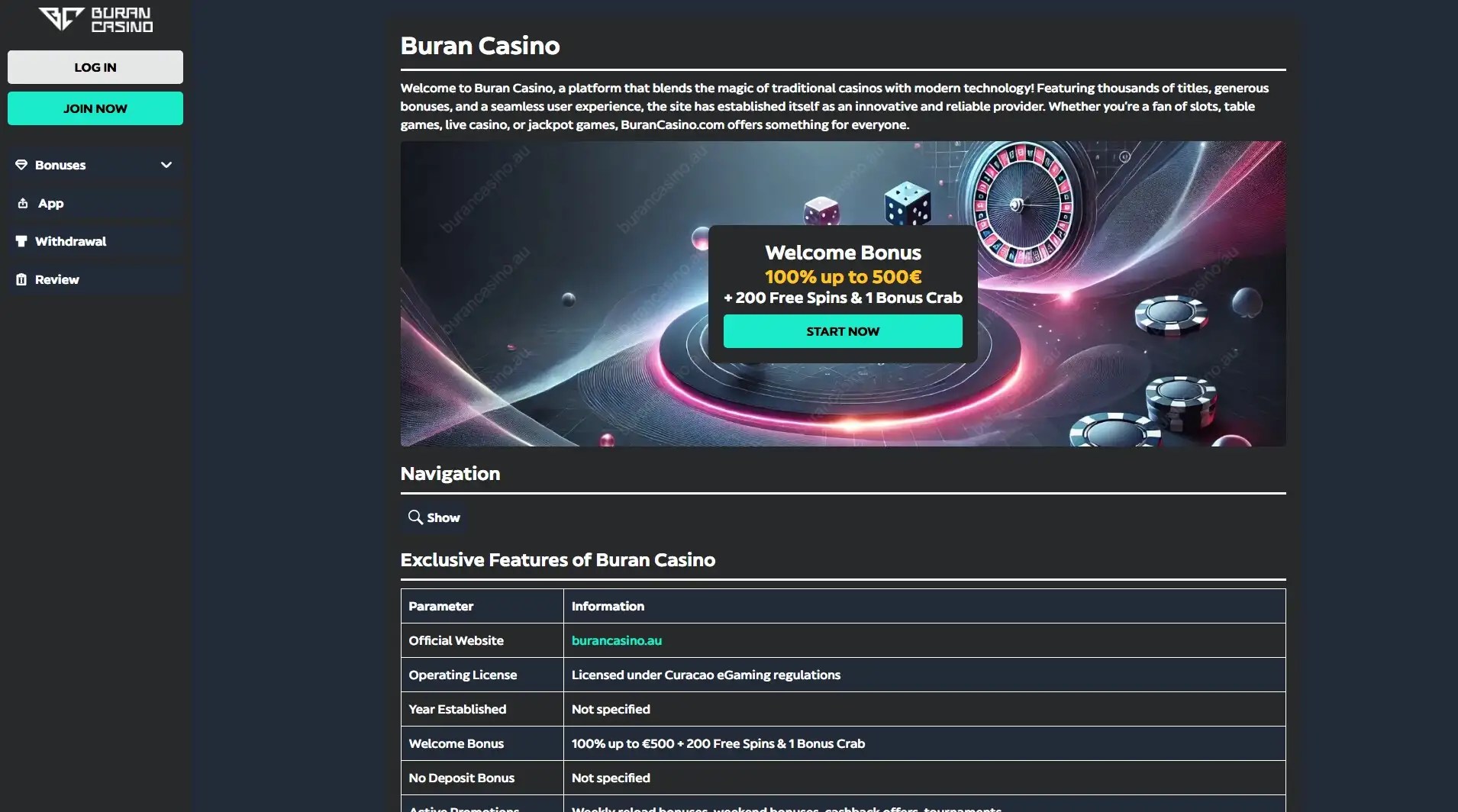Screen dimensions: 1458x812
Task: Click the JOIN NOW button
Action: pos(95,108)
